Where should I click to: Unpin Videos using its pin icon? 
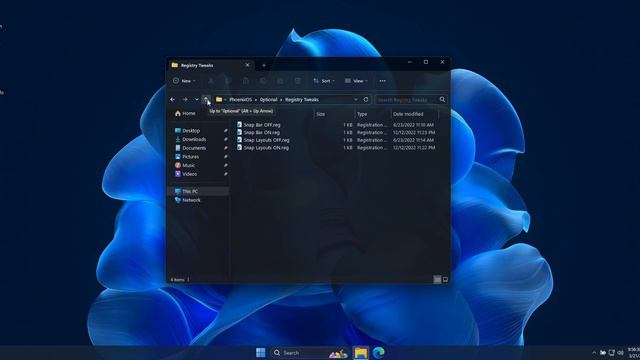(x=226, y=174)
